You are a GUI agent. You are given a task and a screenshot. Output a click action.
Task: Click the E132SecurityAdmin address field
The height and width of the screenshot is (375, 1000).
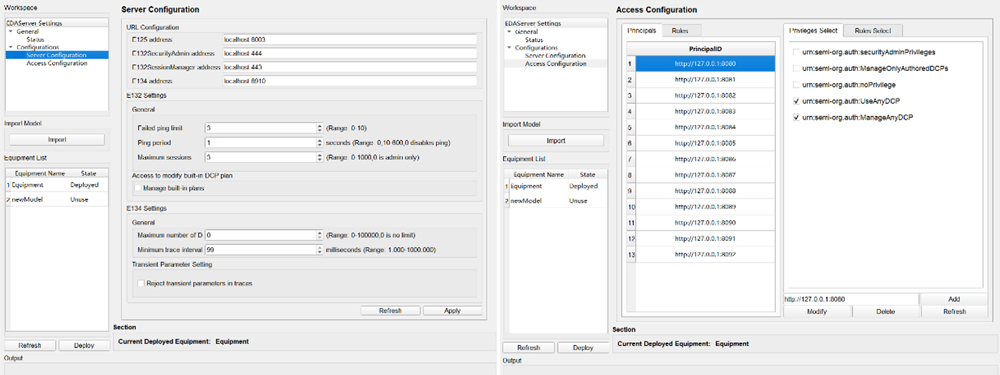pyautogui.click(x=349, y=54)
